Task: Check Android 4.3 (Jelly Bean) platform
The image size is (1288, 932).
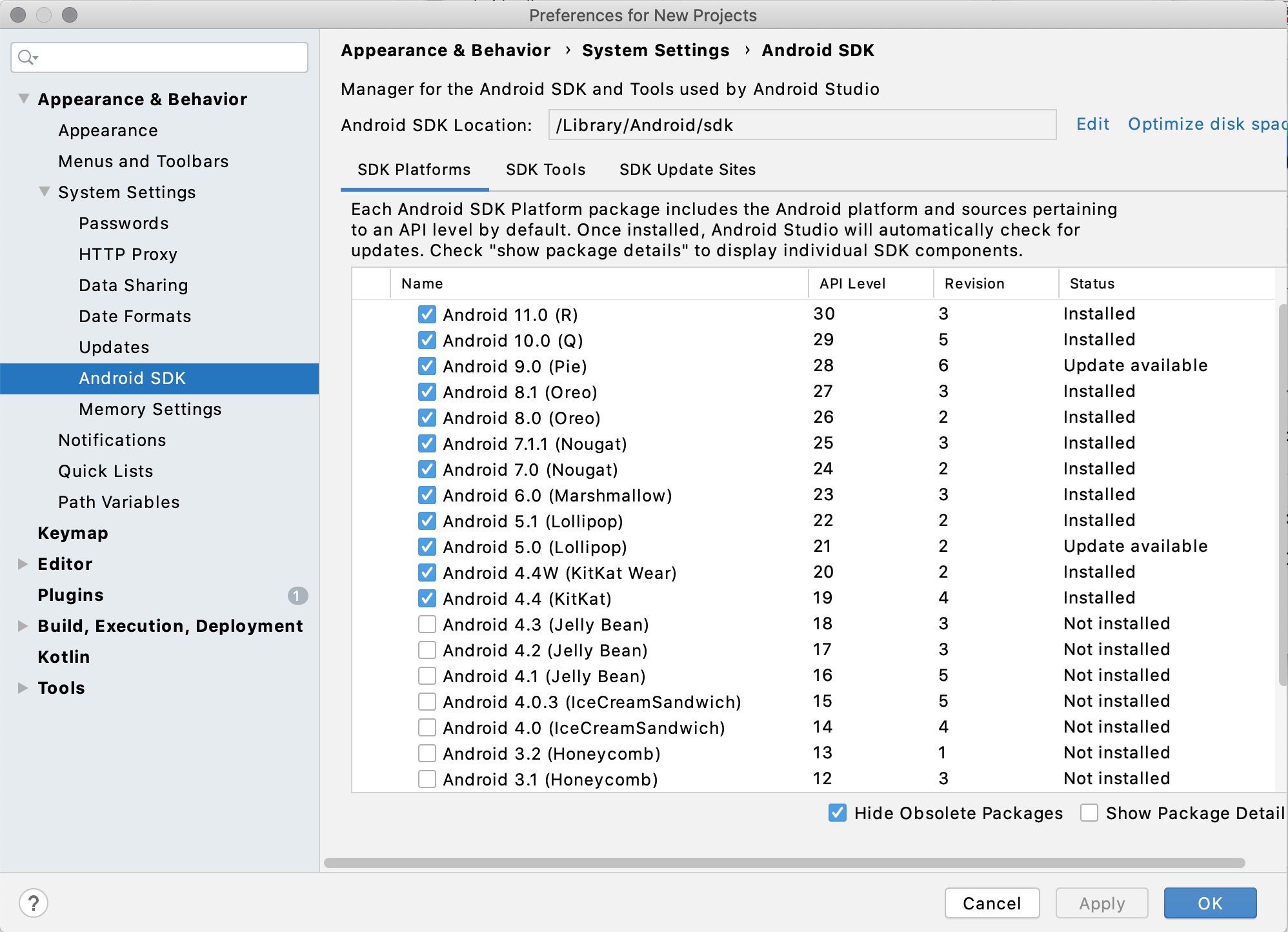Action: coord(427,624)
